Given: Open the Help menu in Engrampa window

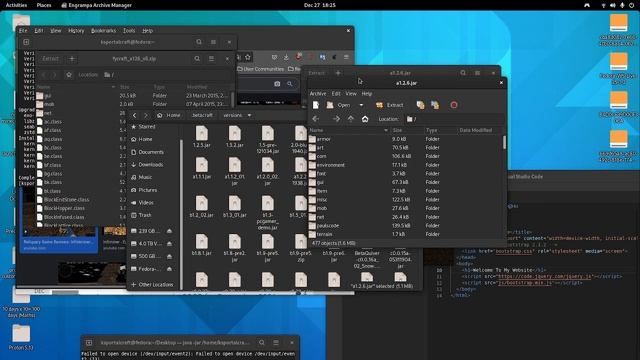Looking at the screenshot, I should pos(367,93).
